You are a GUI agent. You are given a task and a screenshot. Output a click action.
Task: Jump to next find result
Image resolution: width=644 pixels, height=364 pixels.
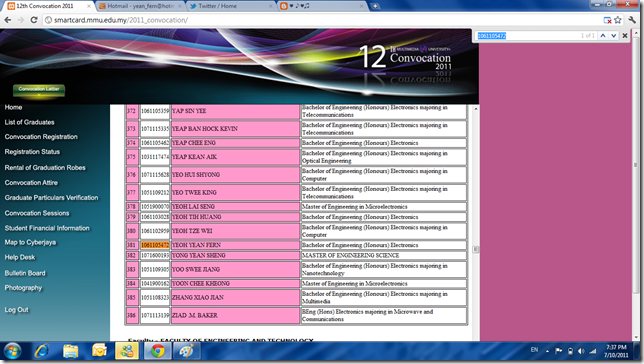[x=614, y=36]
